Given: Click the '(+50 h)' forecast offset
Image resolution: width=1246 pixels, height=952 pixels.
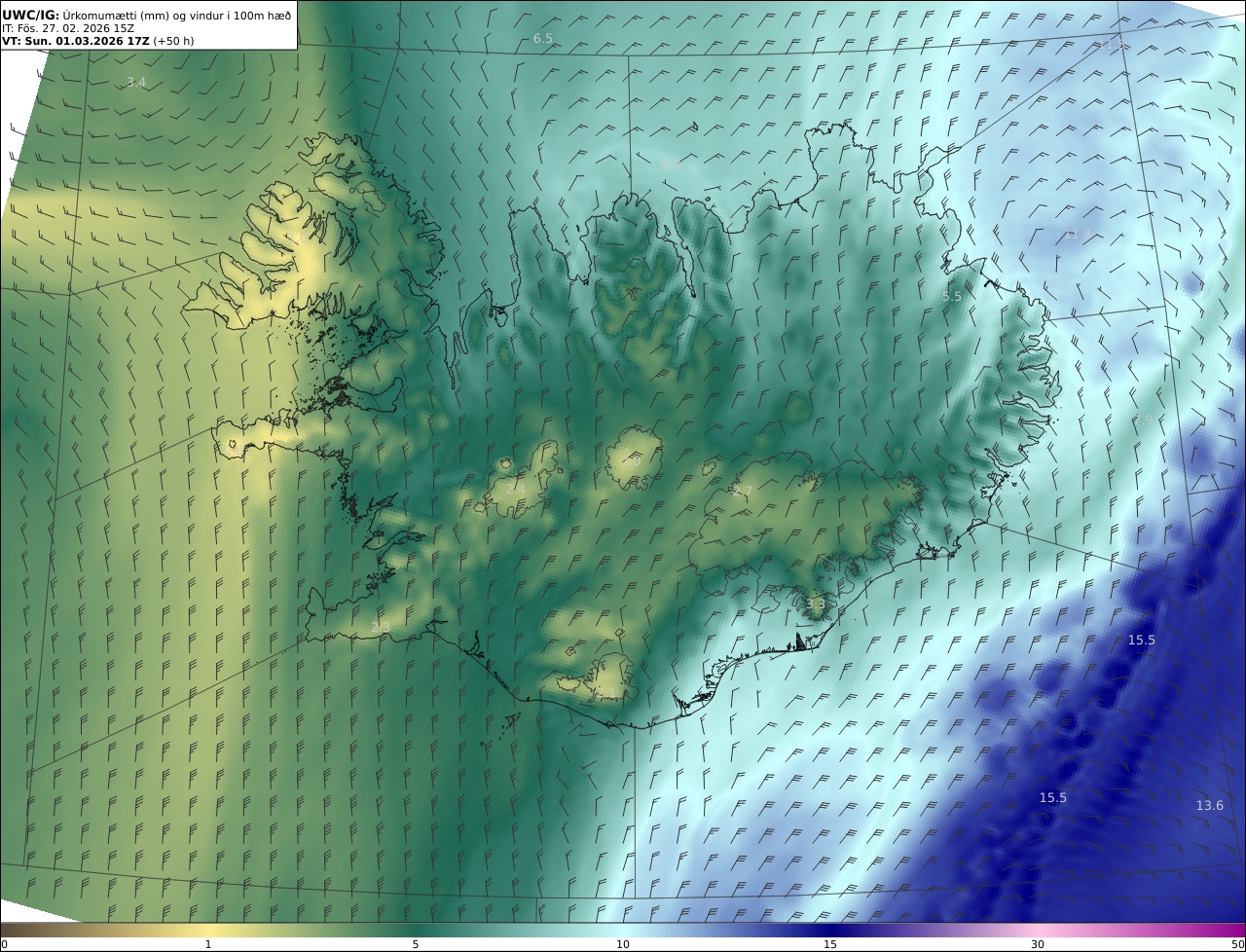Looking at the screenshot, I should (173, 41).
